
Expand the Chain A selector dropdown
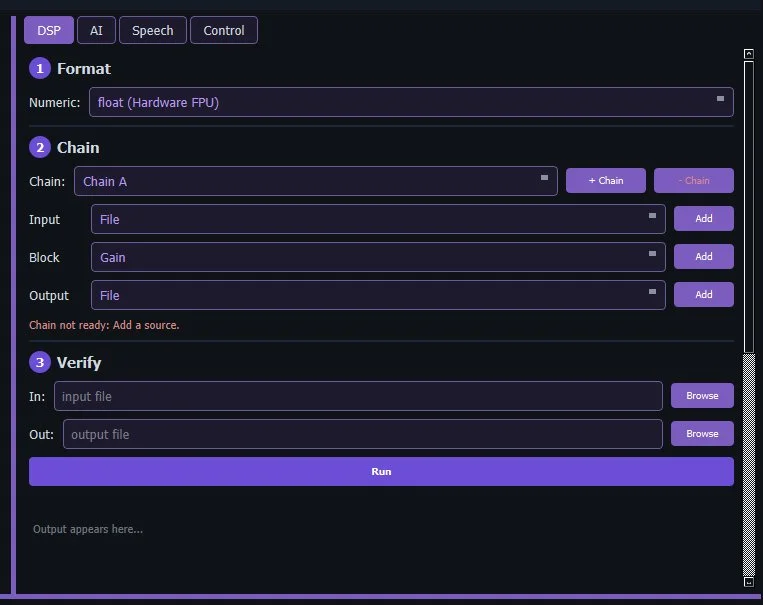(316, 181)
